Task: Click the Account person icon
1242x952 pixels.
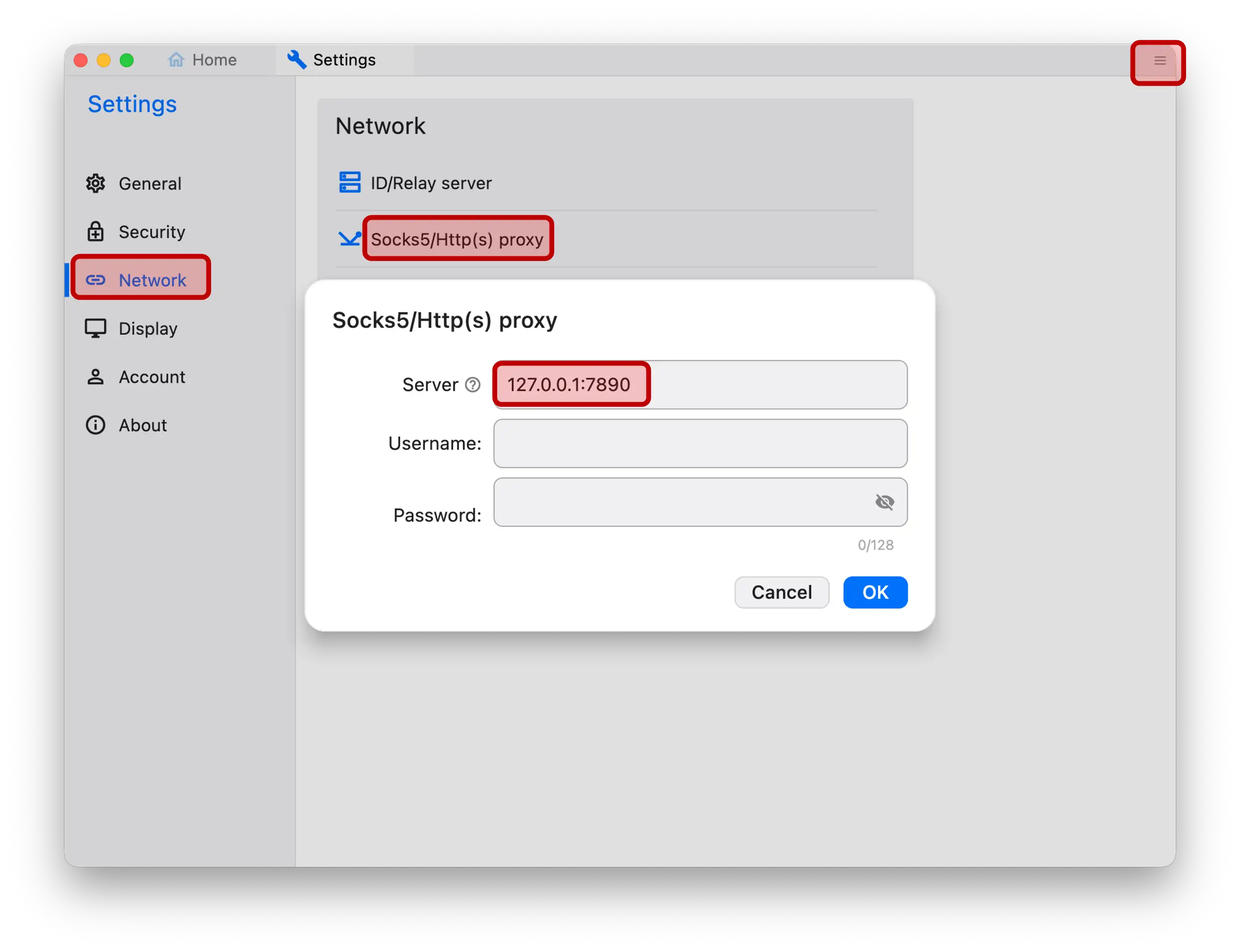Action: [x=95, y=377]
